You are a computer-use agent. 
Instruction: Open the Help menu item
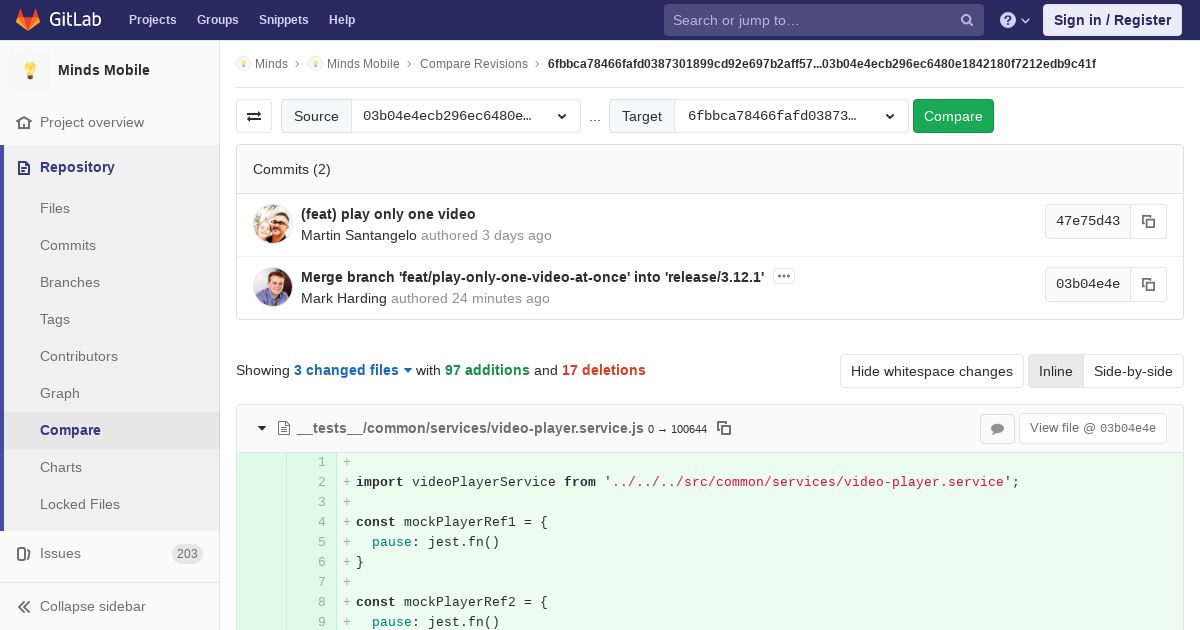coord(342,20)
